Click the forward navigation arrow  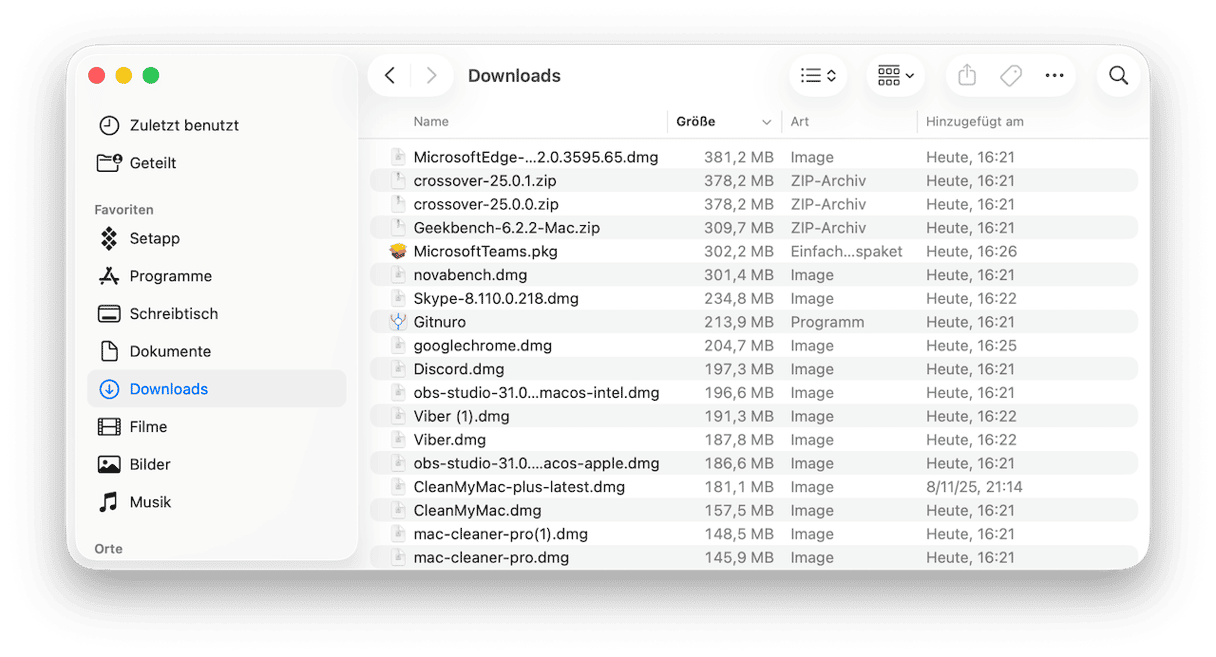point(431,76)
